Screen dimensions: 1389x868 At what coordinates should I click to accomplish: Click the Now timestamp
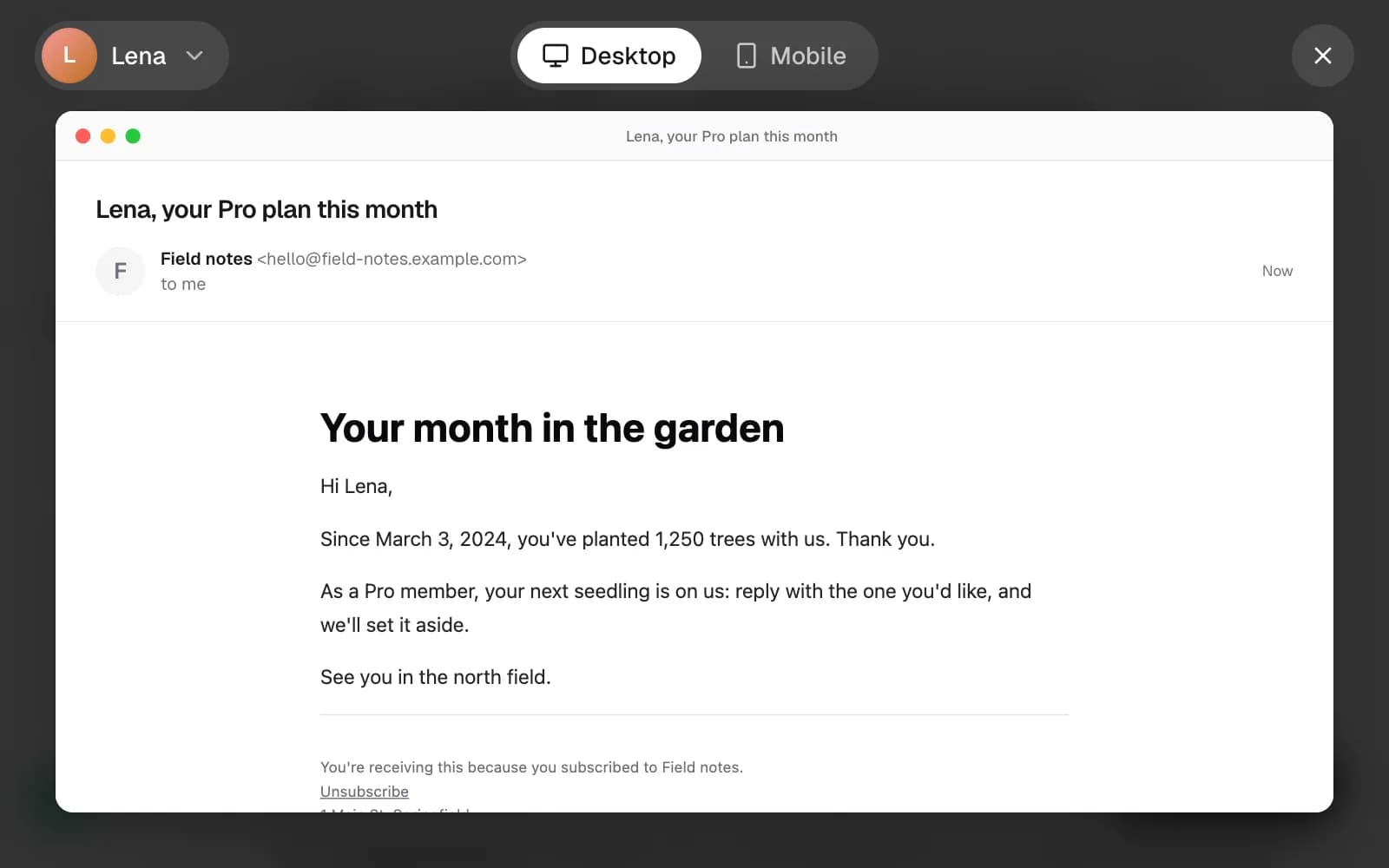1277,271
